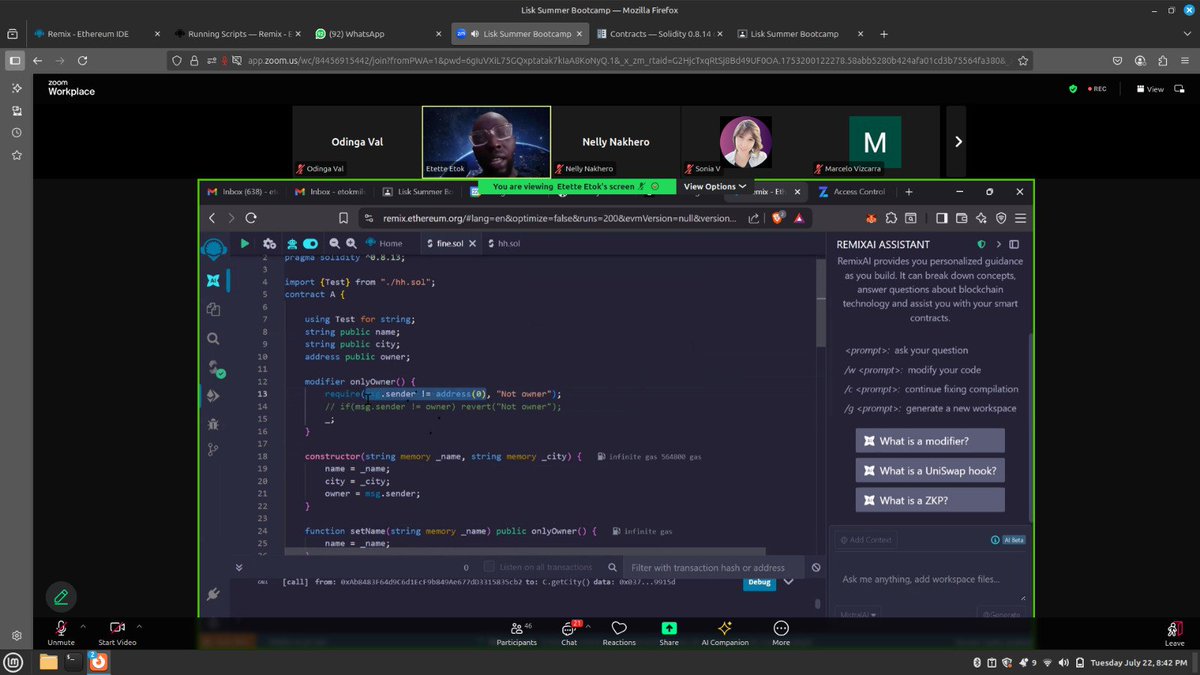Open the Debugger bug icon in sidebar
This screenshot has width=1200, height=675.
(213, 423)
